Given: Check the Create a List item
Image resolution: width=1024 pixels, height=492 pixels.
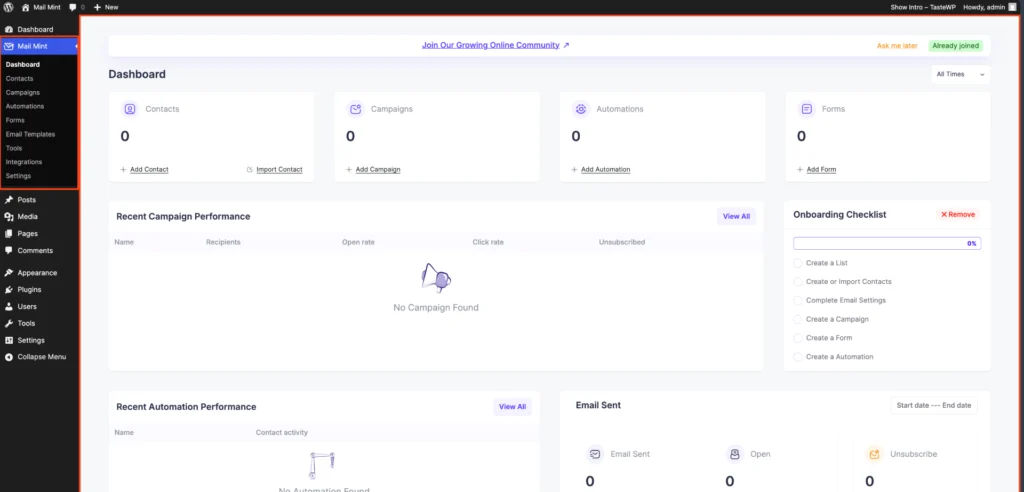Looking at the screenshot, I should 798,263.
